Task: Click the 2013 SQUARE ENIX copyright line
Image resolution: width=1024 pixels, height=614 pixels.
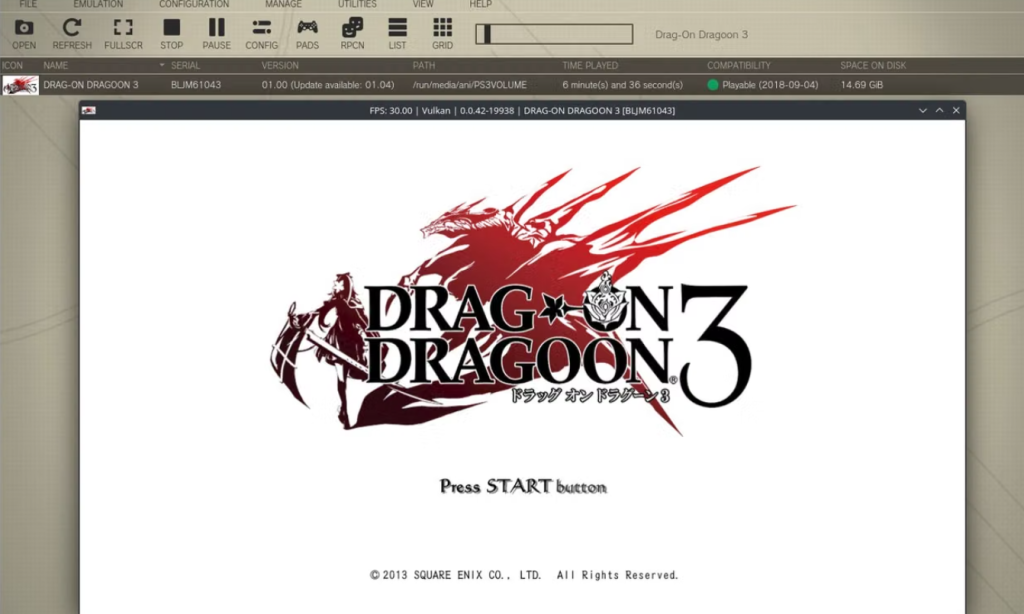Action: click(x=524, y=575)
